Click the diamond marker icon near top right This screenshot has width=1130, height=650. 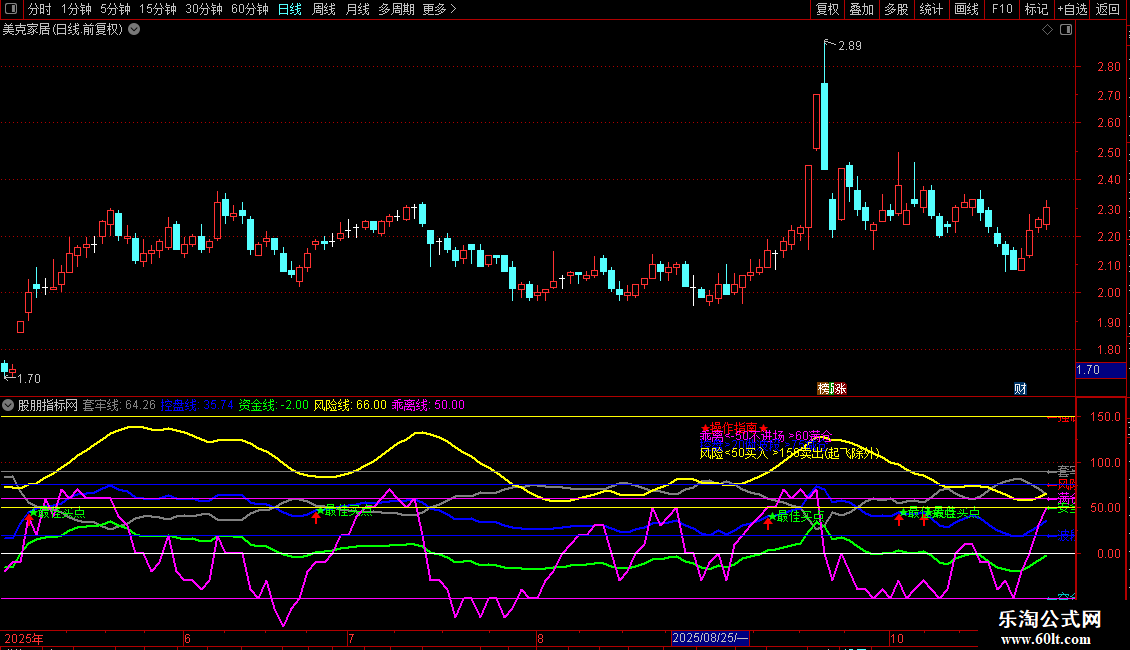(x=1047, y=30)
